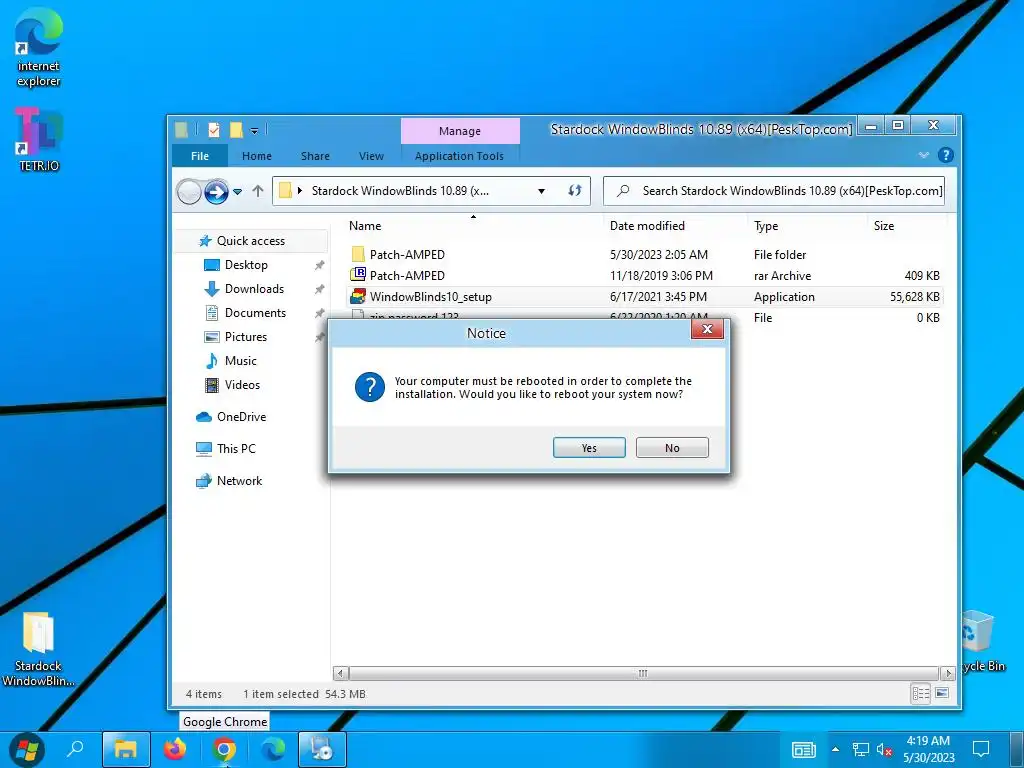Go up one folder level
The image size is (1024, 768).
tap(258, 191)
